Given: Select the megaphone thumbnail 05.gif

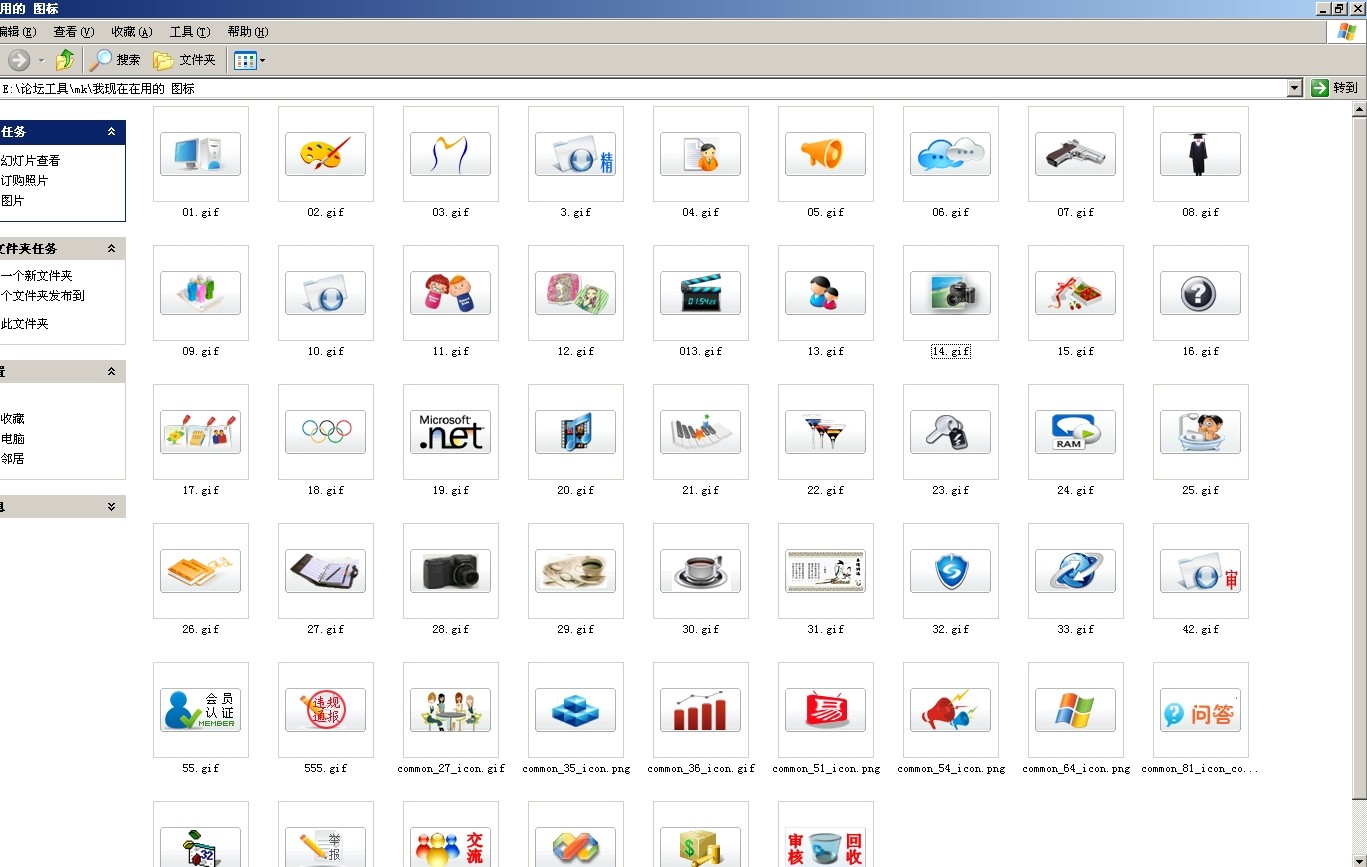Looking at the screenshot, I should tap(826, 154).
